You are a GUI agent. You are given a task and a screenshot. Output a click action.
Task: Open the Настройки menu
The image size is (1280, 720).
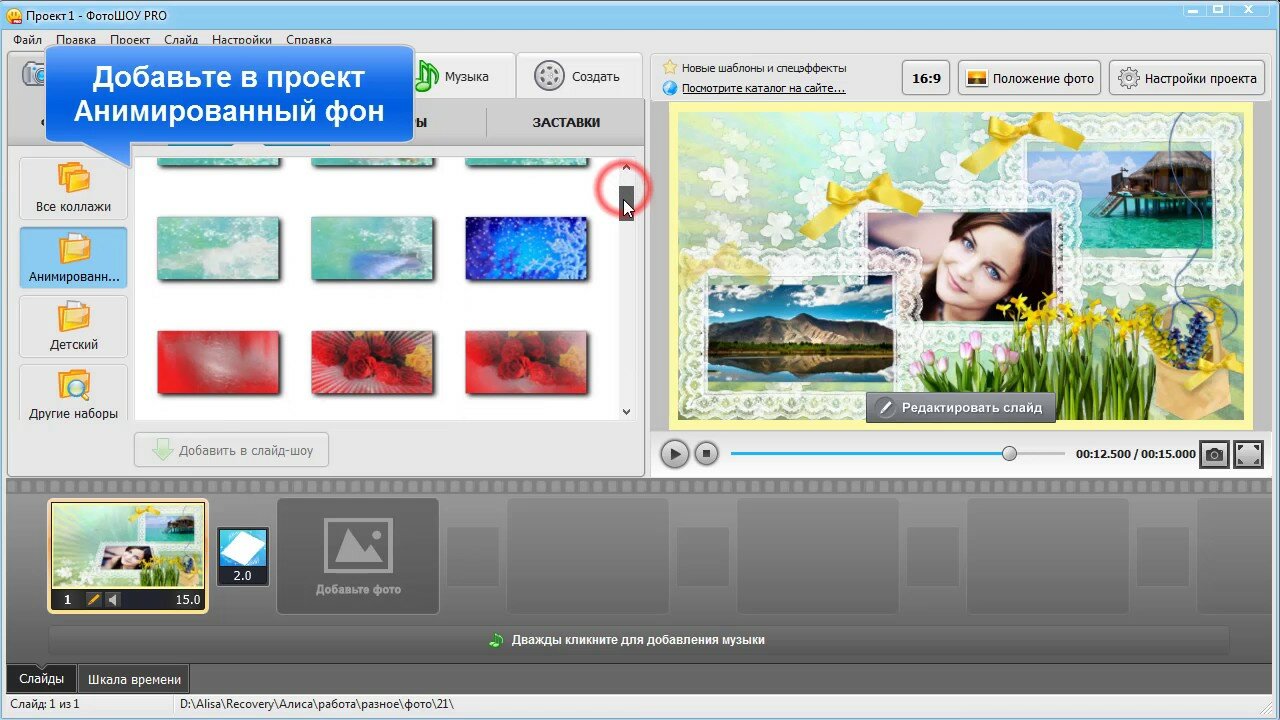click(x=242, y=40)
